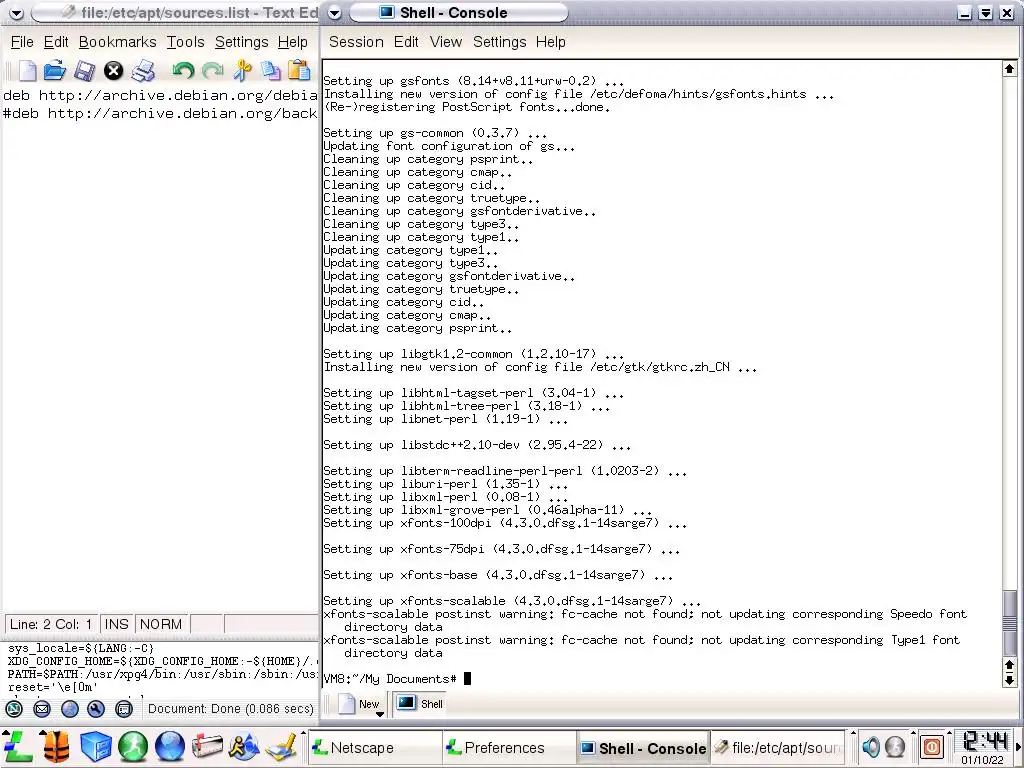1024x768 pixels.
Task: Click the #deb archive.debian.org/back line
Action: 160,114
